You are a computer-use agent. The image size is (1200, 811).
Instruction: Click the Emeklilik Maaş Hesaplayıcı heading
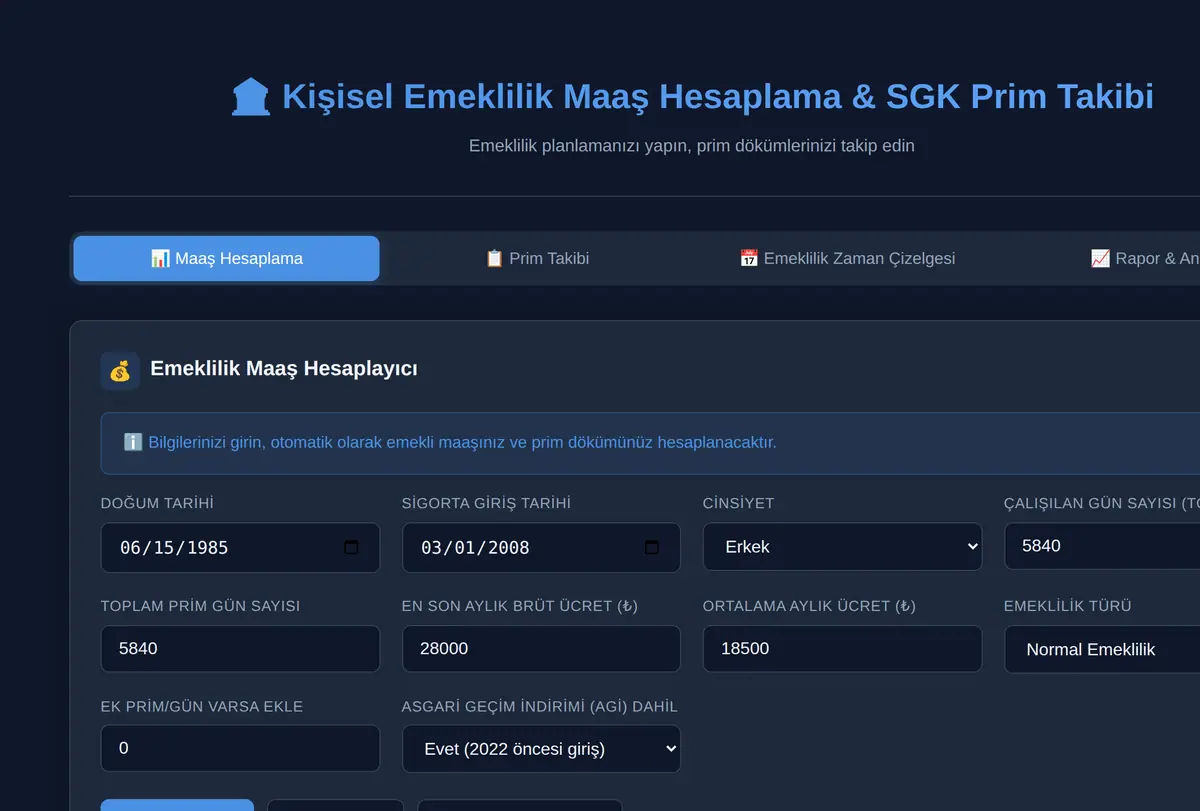point(284,369)
